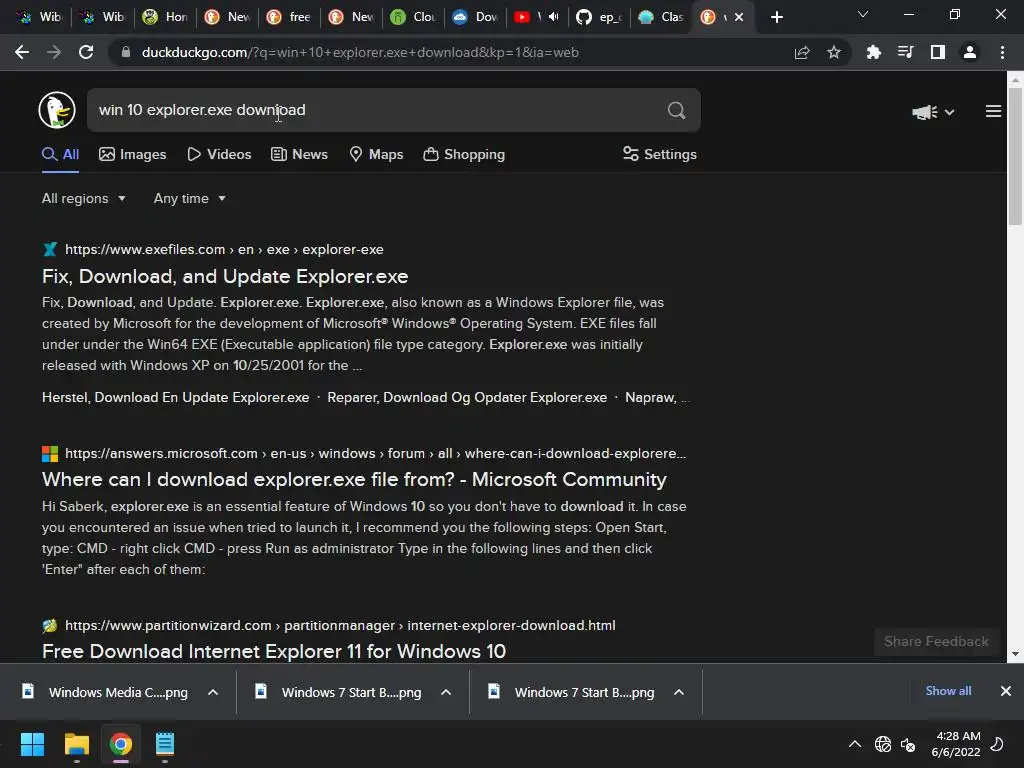The width and height of the screenshot is (1024, 768).
Task: Open Fix, Download, and Update Explorer.exe result
Action: tap(225, 276)
